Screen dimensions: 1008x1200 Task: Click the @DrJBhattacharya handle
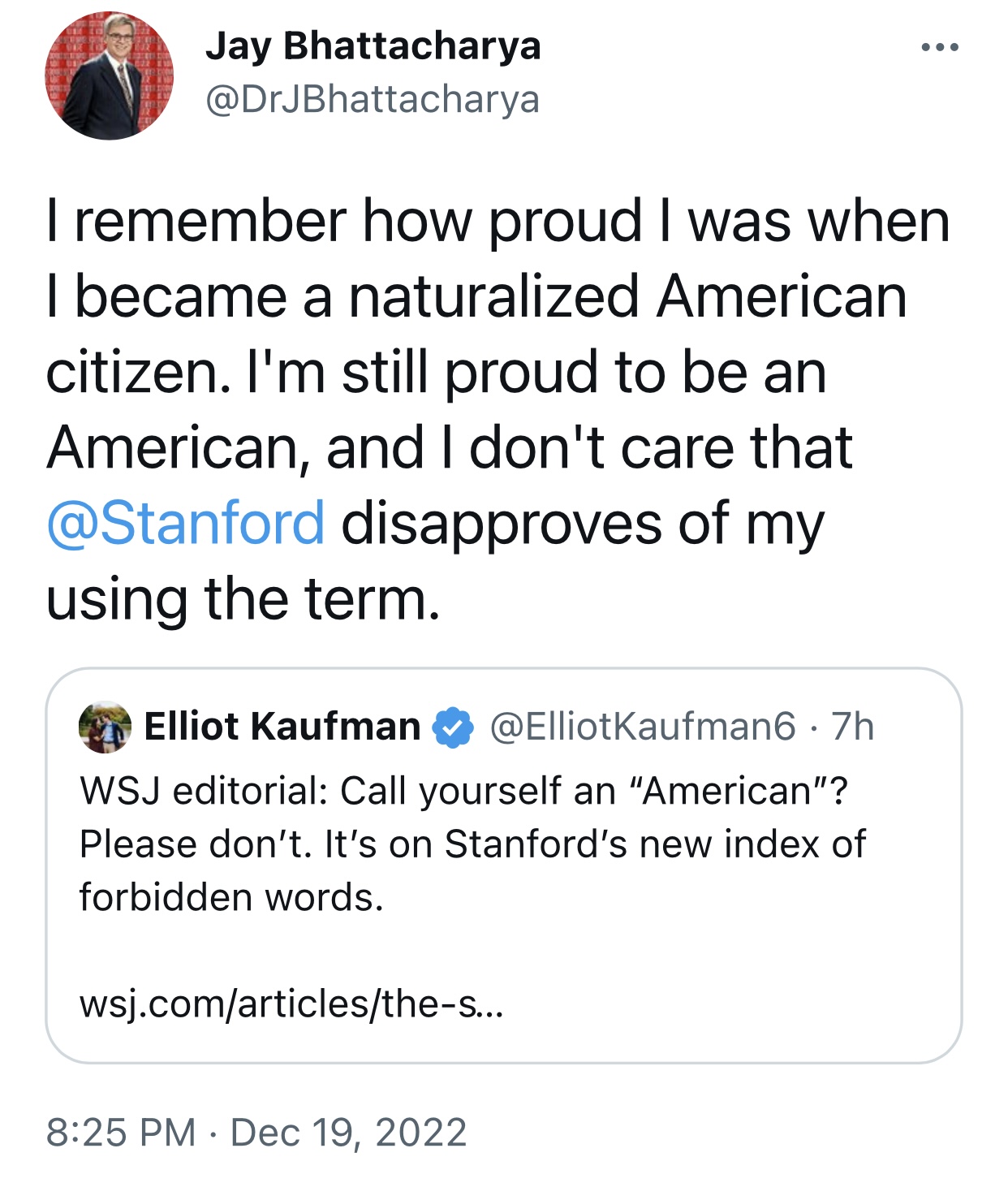click(x=373, y=99)
